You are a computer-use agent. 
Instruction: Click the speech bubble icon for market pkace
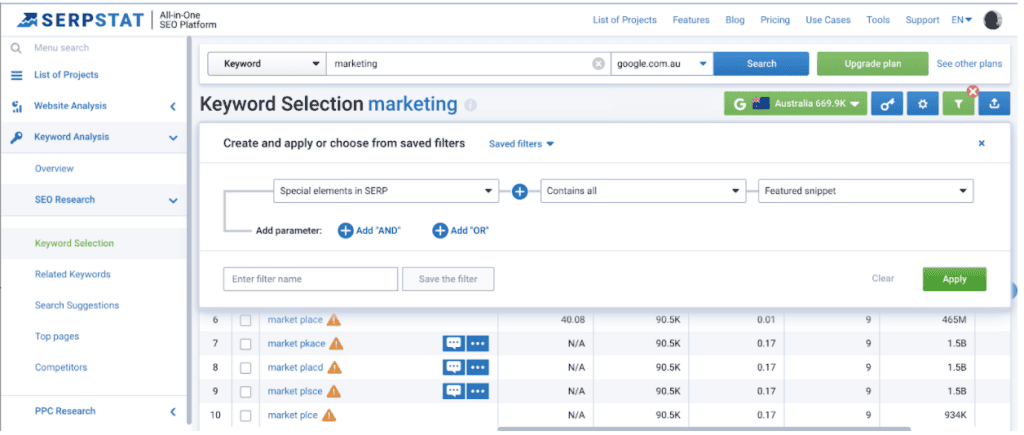tap(454, 343)
